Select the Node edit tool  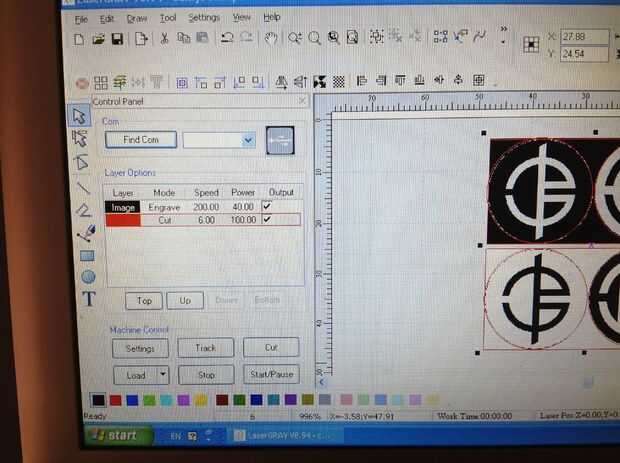(x=79, y=138)
